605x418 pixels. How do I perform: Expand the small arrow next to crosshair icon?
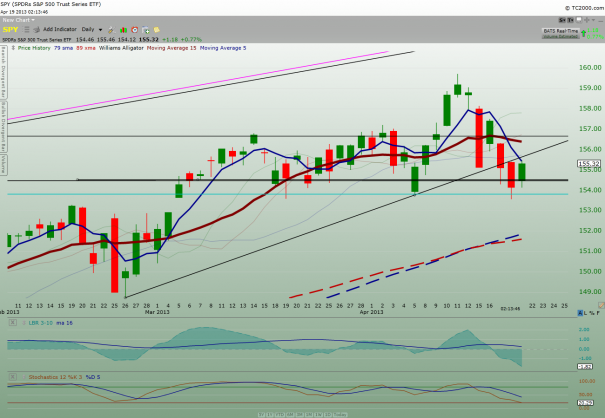[x=593, y=20]
